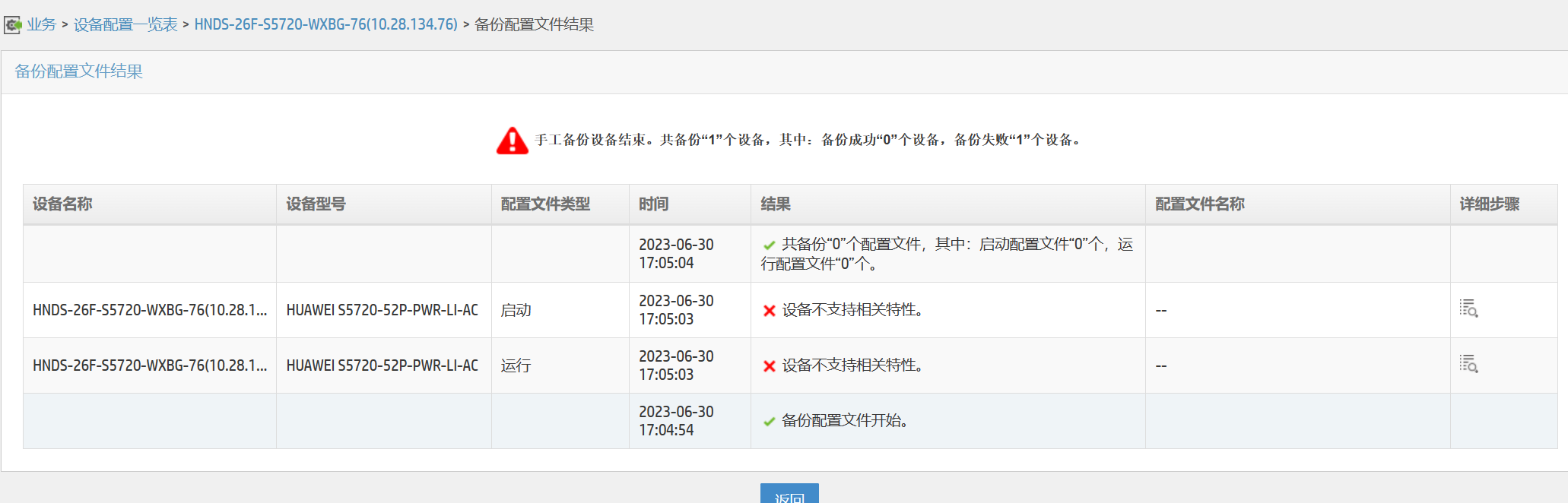Click the 设备型号 column header

pos(316,204)
